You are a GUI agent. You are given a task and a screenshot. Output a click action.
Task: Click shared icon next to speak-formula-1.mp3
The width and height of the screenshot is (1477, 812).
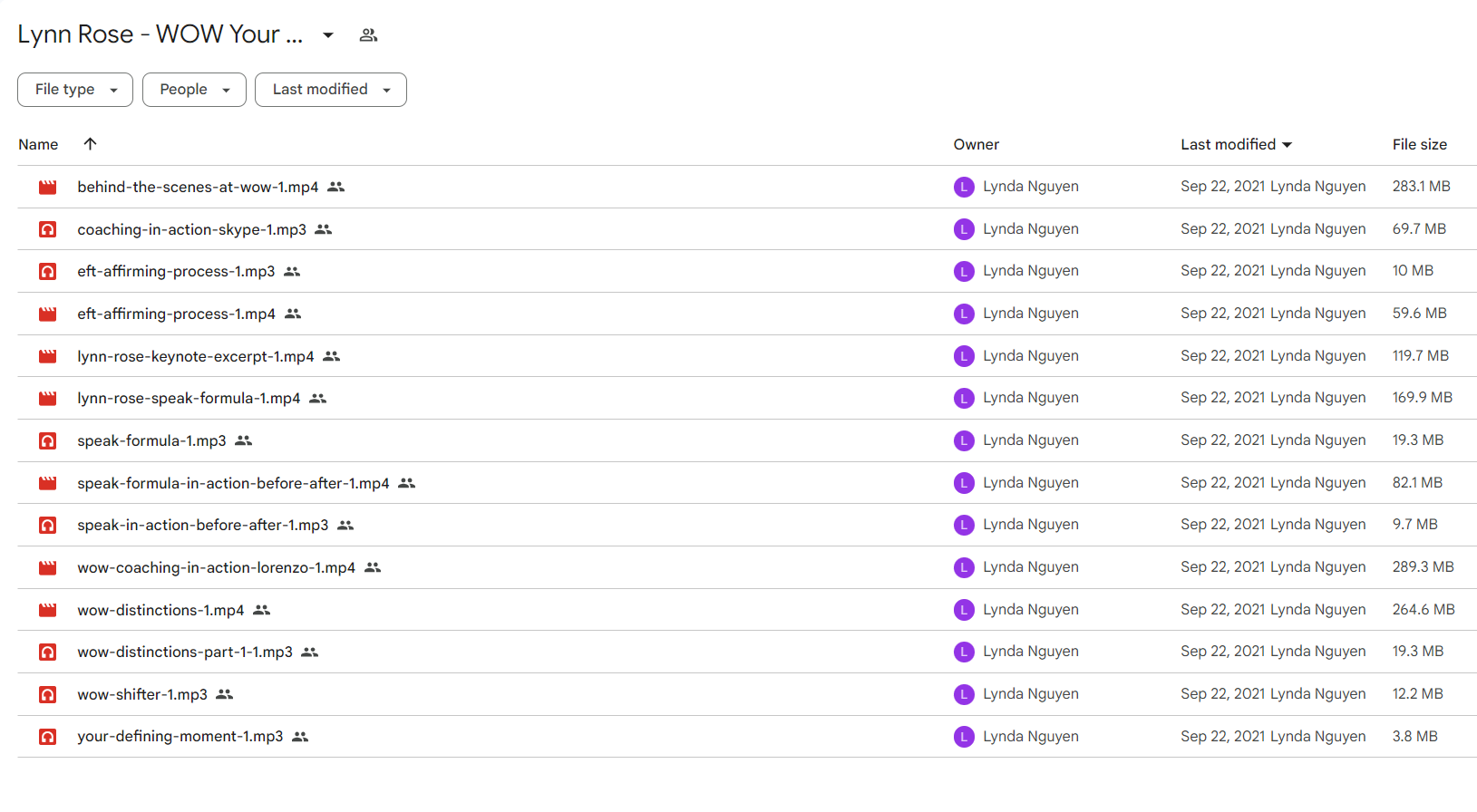(x=244, y=440)
